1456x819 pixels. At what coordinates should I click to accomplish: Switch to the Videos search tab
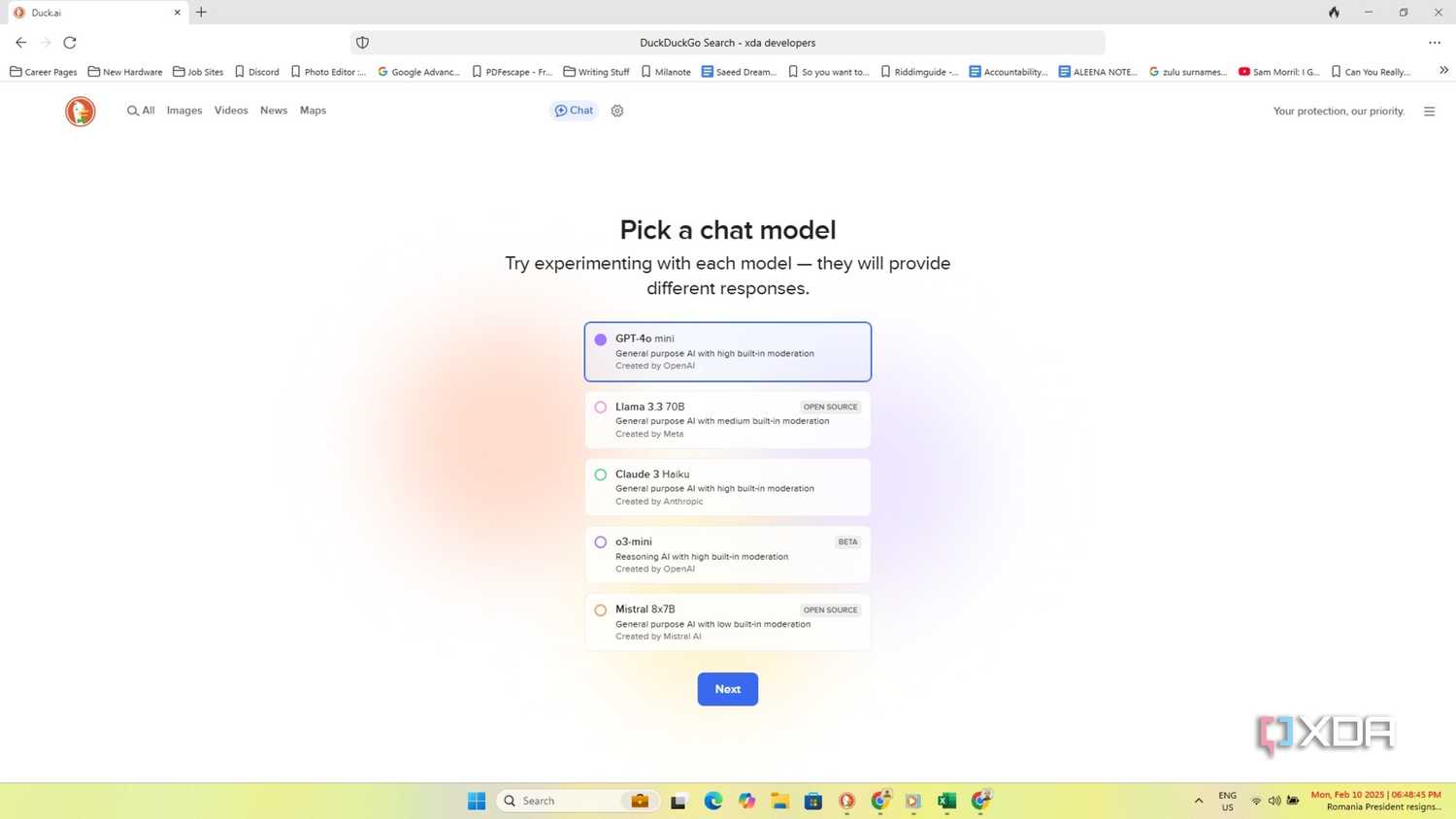click(x=231, y=111)
